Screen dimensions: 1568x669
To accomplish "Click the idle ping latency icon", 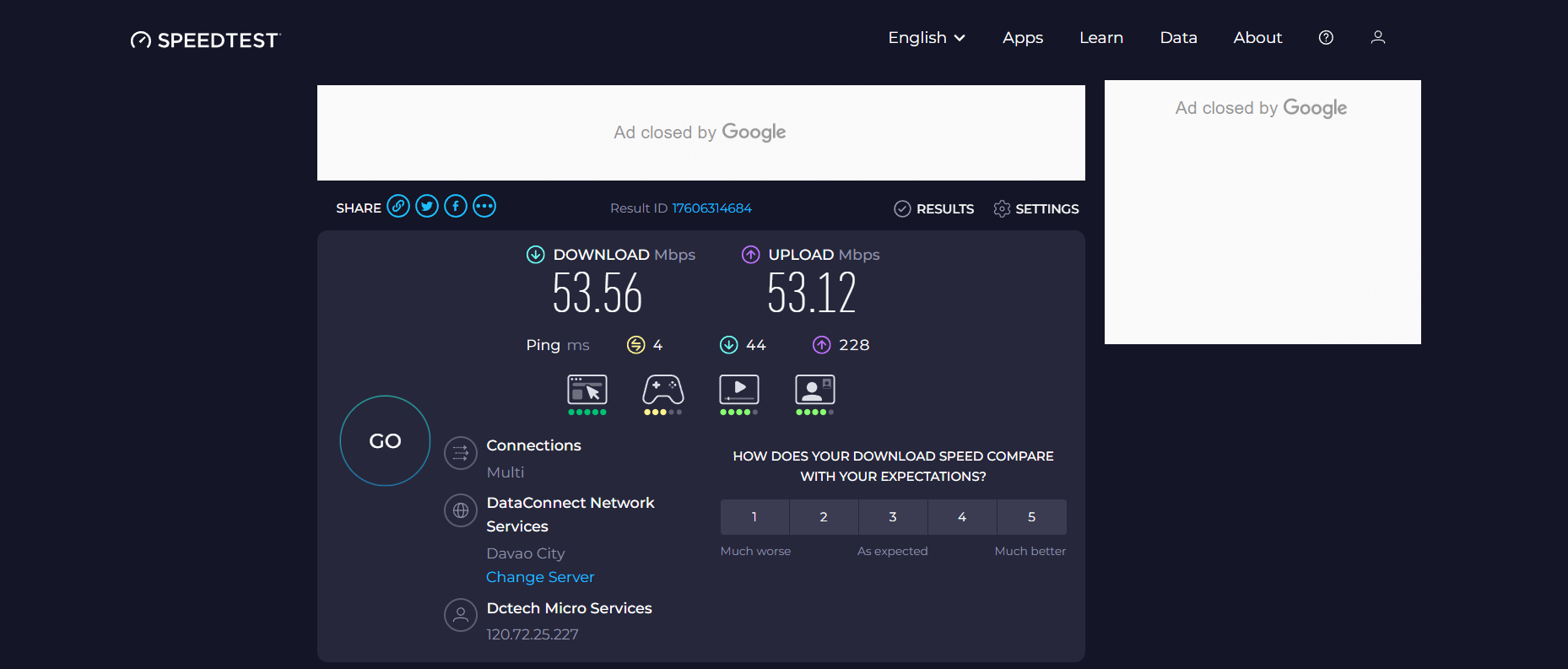I will pos(636,345).
